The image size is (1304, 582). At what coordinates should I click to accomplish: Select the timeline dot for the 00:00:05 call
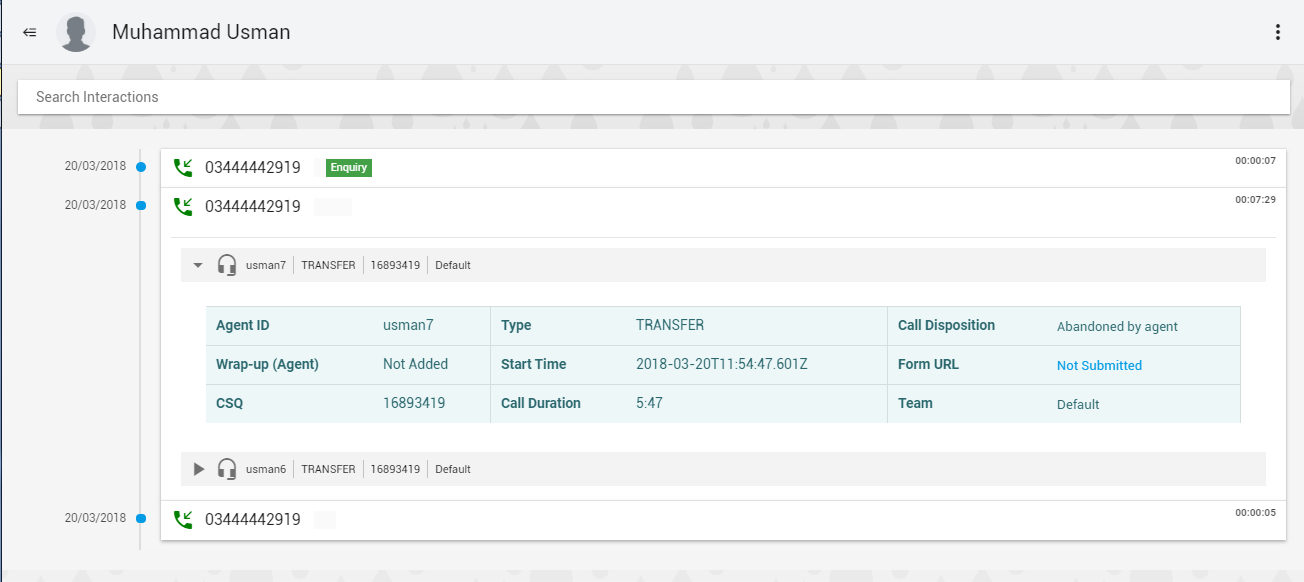point(141,519)
